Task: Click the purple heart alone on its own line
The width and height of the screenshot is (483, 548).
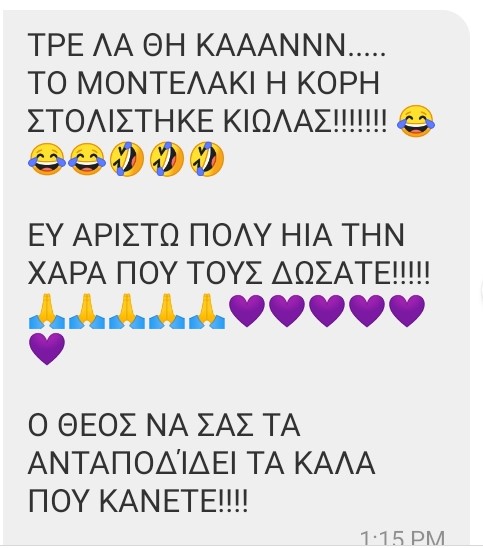Action: tap(47, 349)
